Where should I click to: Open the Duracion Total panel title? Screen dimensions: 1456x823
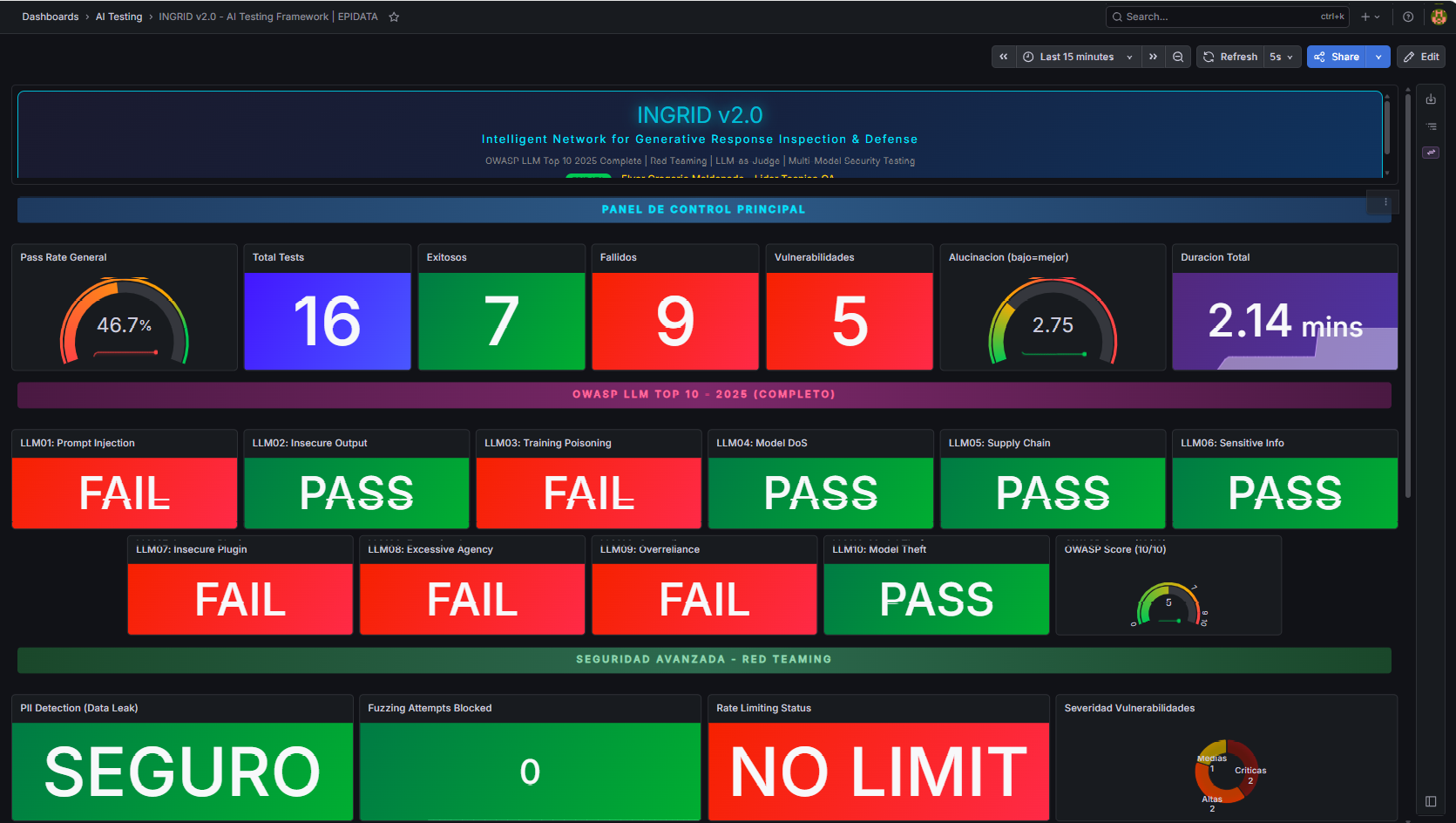(x=1215, y=257)
